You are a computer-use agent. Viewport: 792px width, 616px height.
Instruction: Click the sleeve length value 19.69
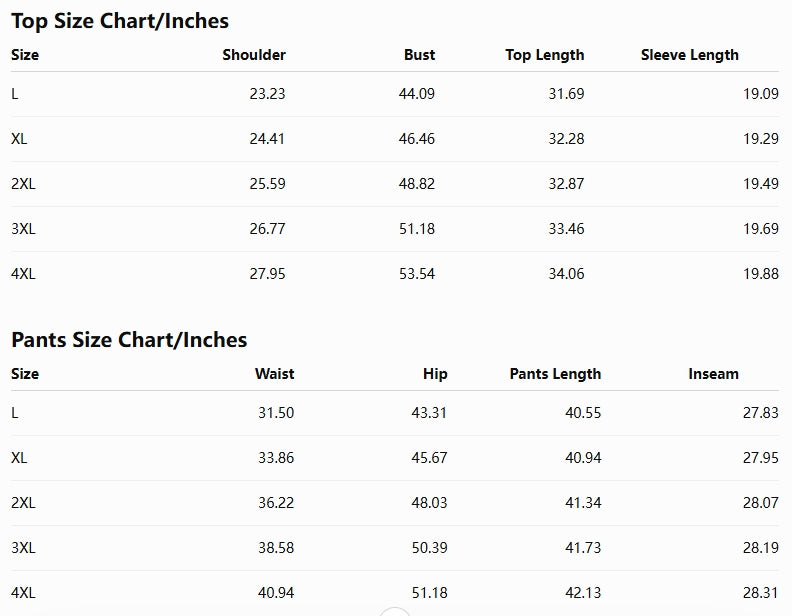[x=761, y=229]
